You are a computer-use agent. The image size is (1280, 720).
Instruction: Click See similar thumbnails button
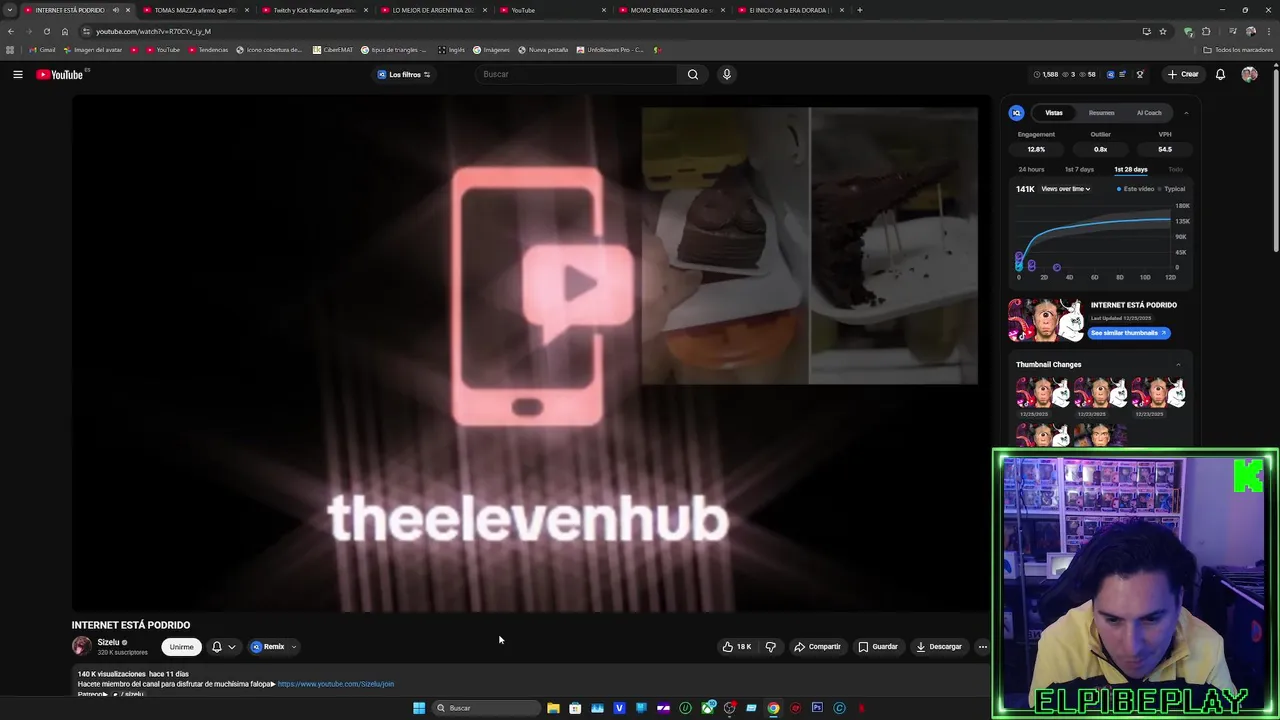[1129, 333]
